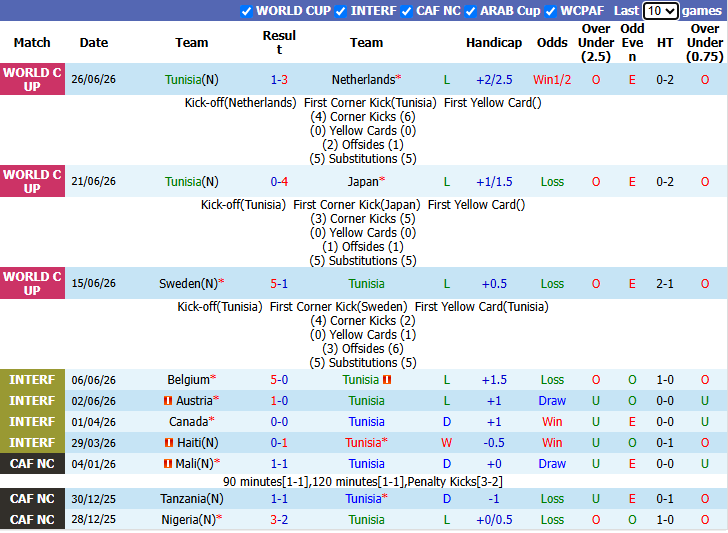Click red card icon beside Austria
728x533 pixels.
click(168, 401)
